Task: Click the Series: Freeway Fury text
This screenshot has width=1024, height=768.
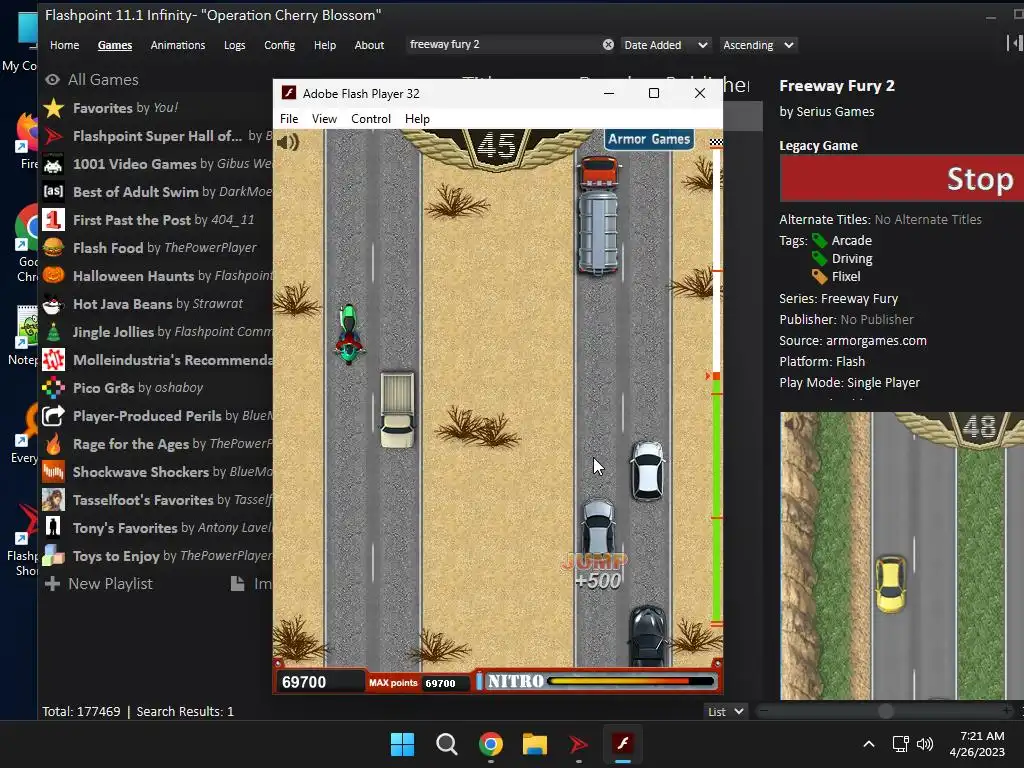Action: (839, 299)
